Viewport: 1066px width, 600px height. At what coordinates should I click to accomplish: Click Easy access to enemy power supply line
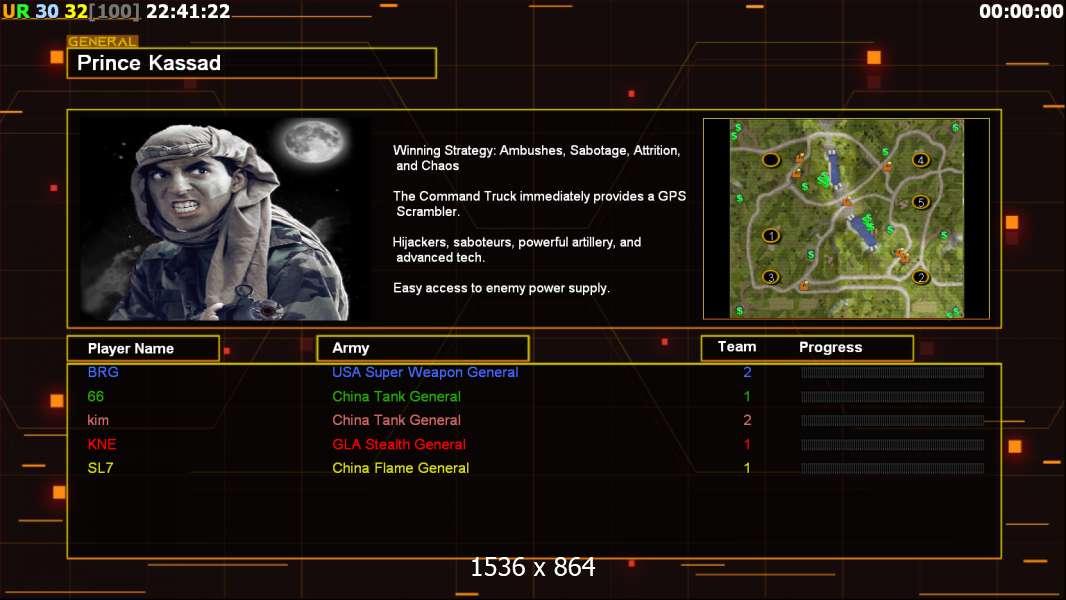[x=501, y=288]
